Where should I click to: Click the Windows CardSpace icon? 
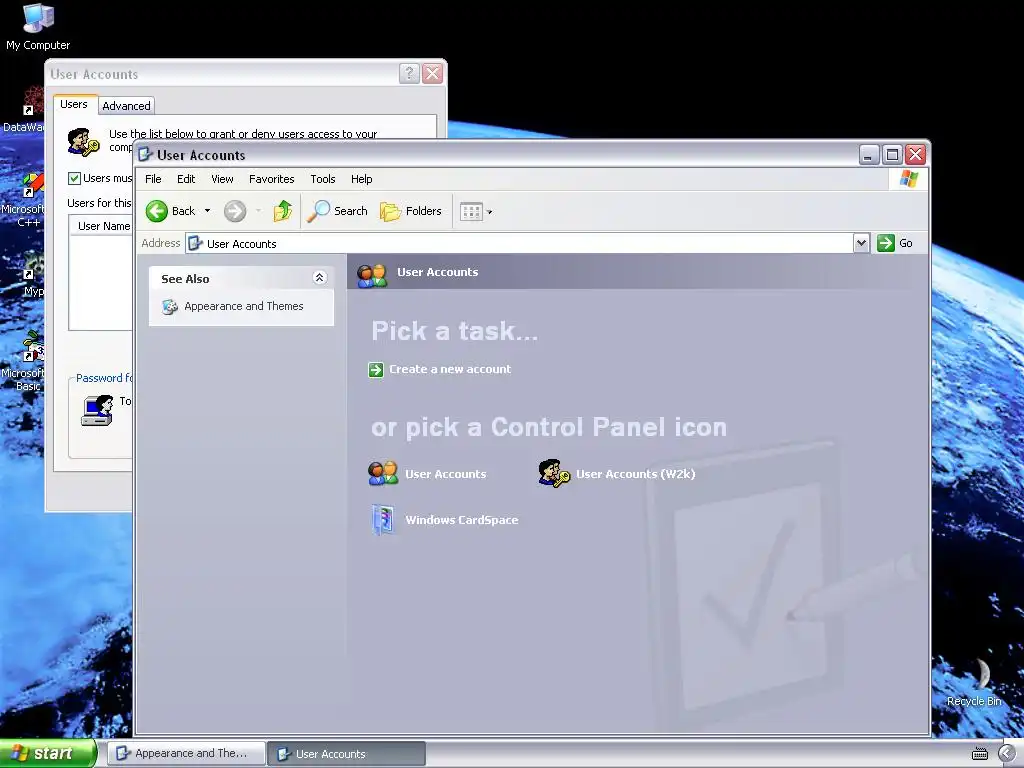(x=383, y=520)
